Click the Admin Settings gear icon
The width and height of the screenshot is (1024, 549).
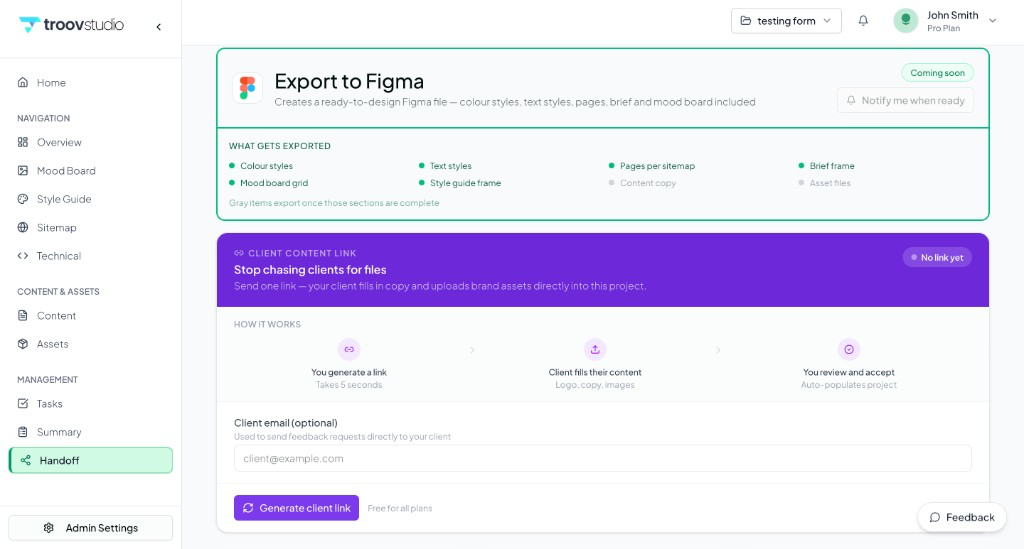(49, 528)
